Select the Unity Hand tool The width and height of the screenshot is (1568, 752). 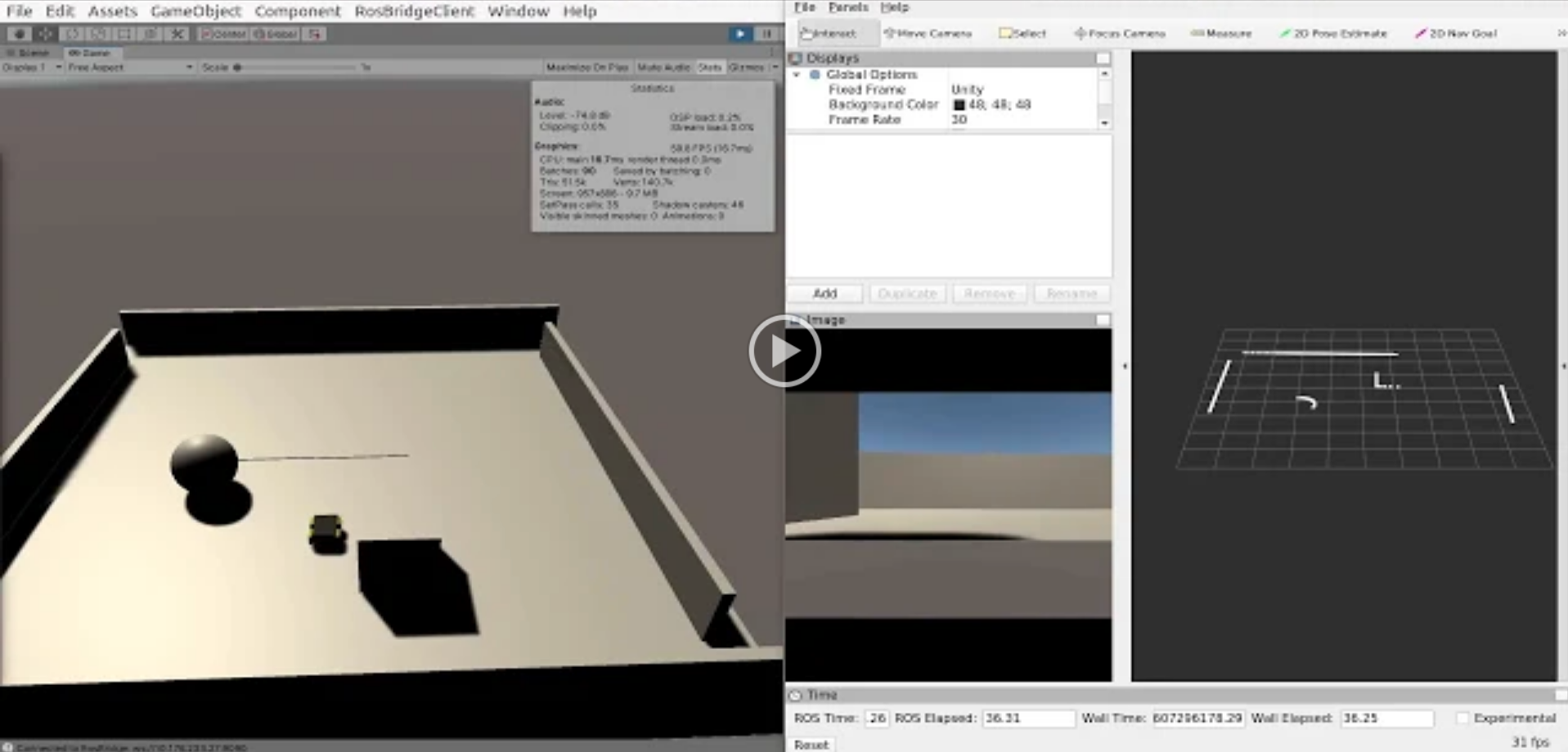[x=19, y=34]
